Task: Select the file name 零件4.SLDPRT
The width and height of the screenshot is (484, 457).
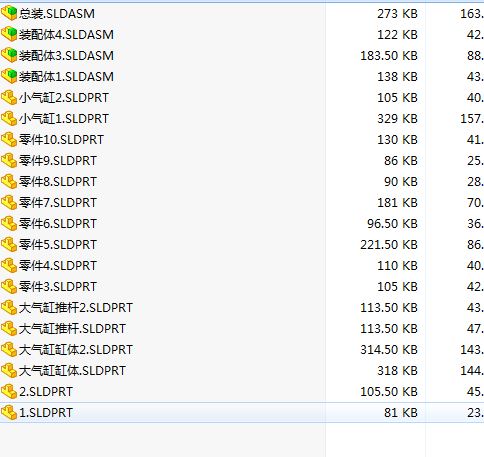Action: (58, 266)
